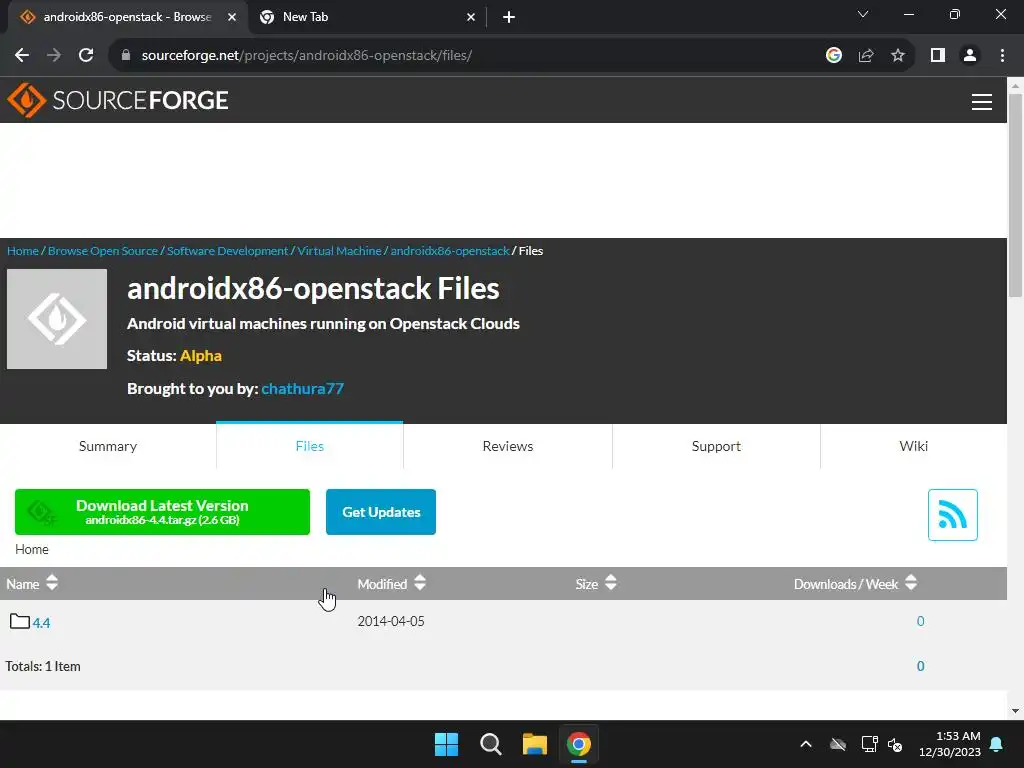
Task: Open Windows taskbar Search
Action: point(490,744)
